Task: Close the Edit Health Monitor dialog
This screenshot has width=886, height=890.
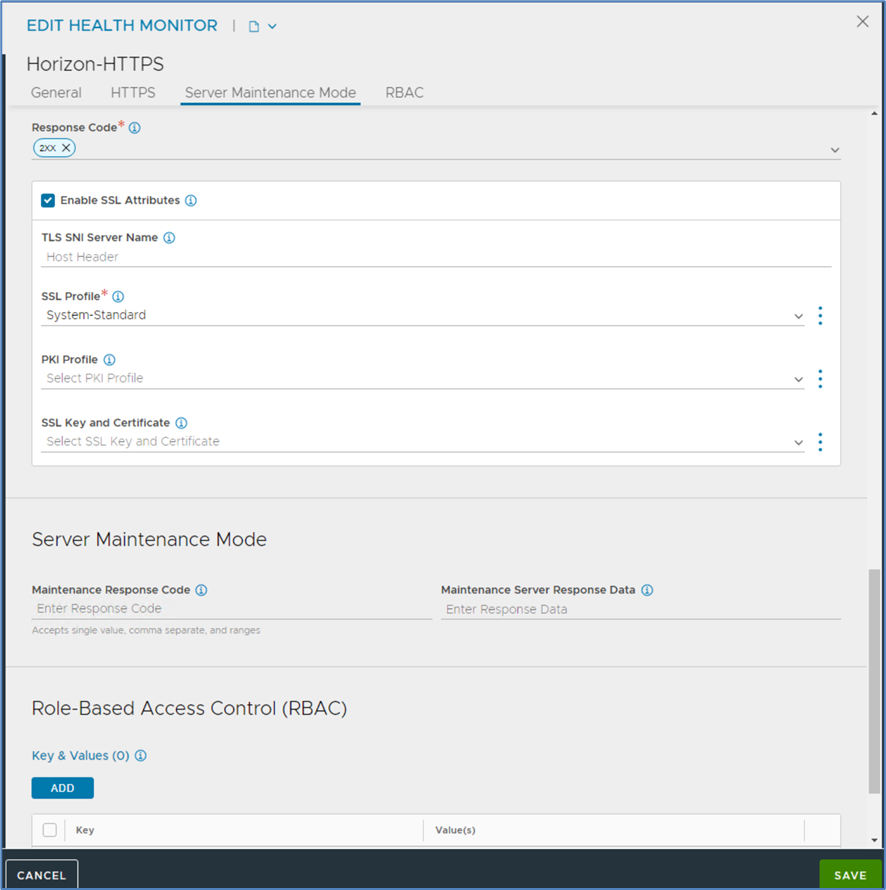Action: point(862,22)
